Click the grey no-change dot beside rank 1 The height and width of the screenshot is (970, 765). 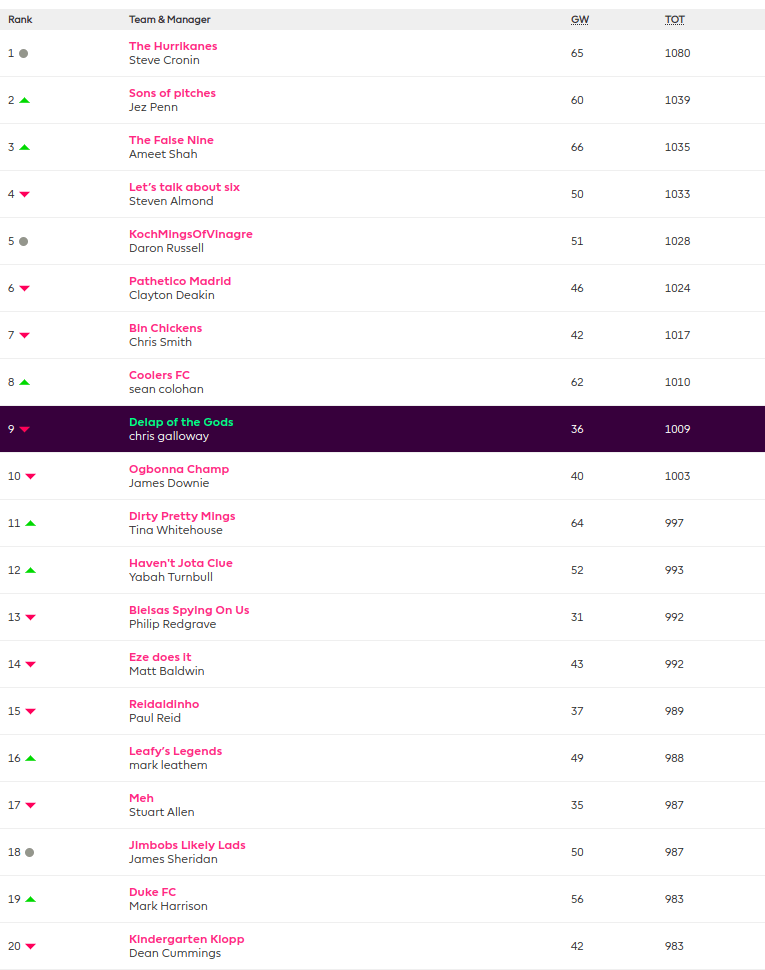[23, 54]
